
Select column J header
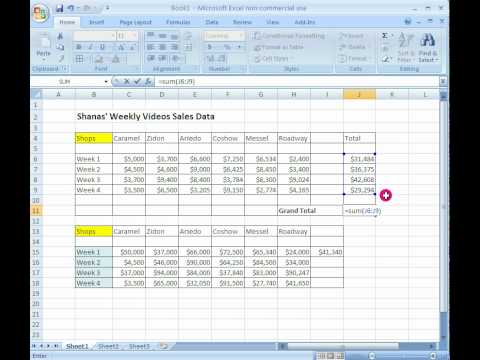pos(359,94)
